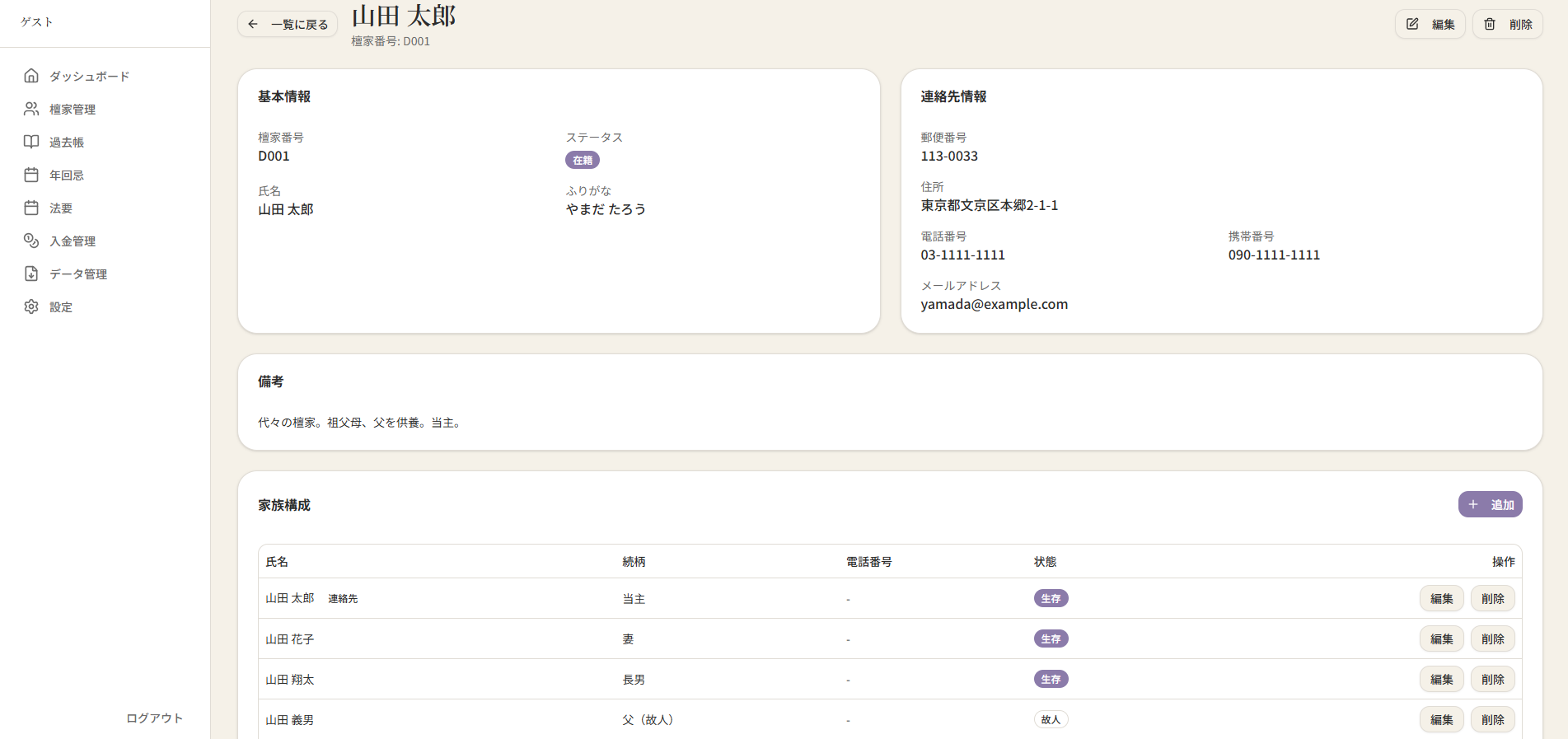Click the yamada@example.com email address
The height and width of the screenshot is (739, 1568).
click(x=994, y=304)
